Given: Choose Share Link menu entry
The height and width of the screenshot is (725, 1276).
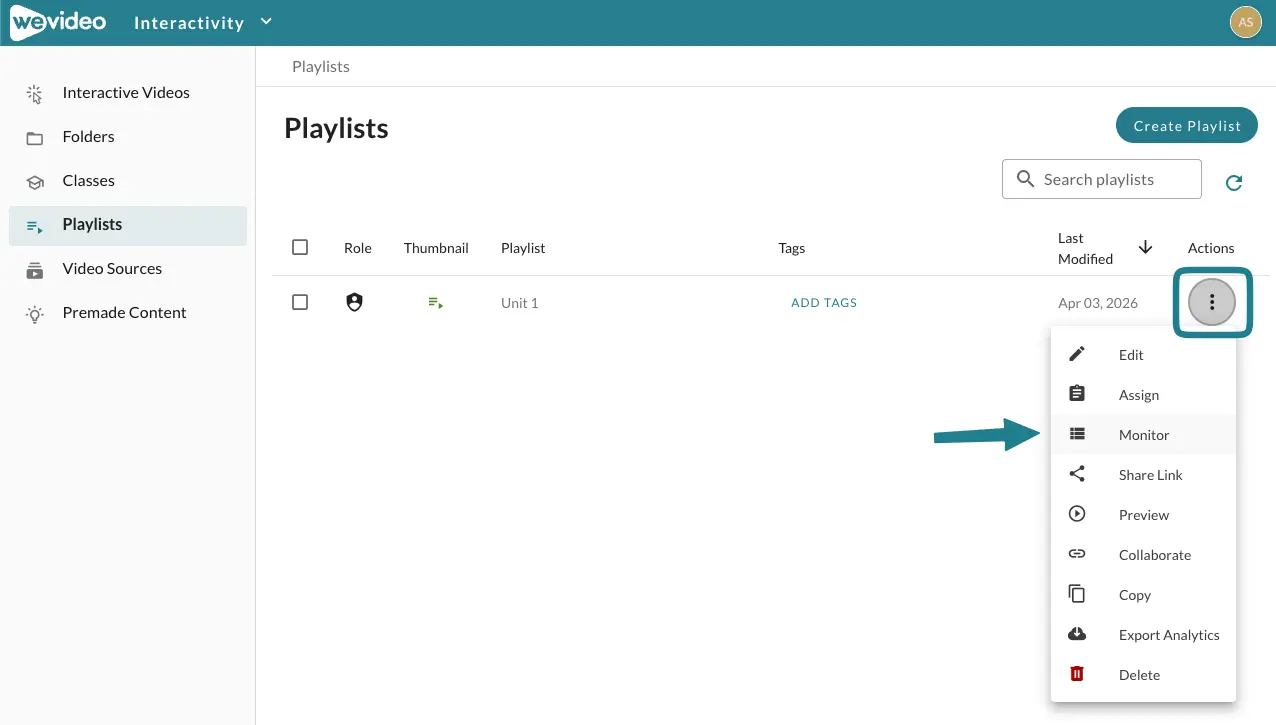Looking at the screenshot, I should point(1143,475).
